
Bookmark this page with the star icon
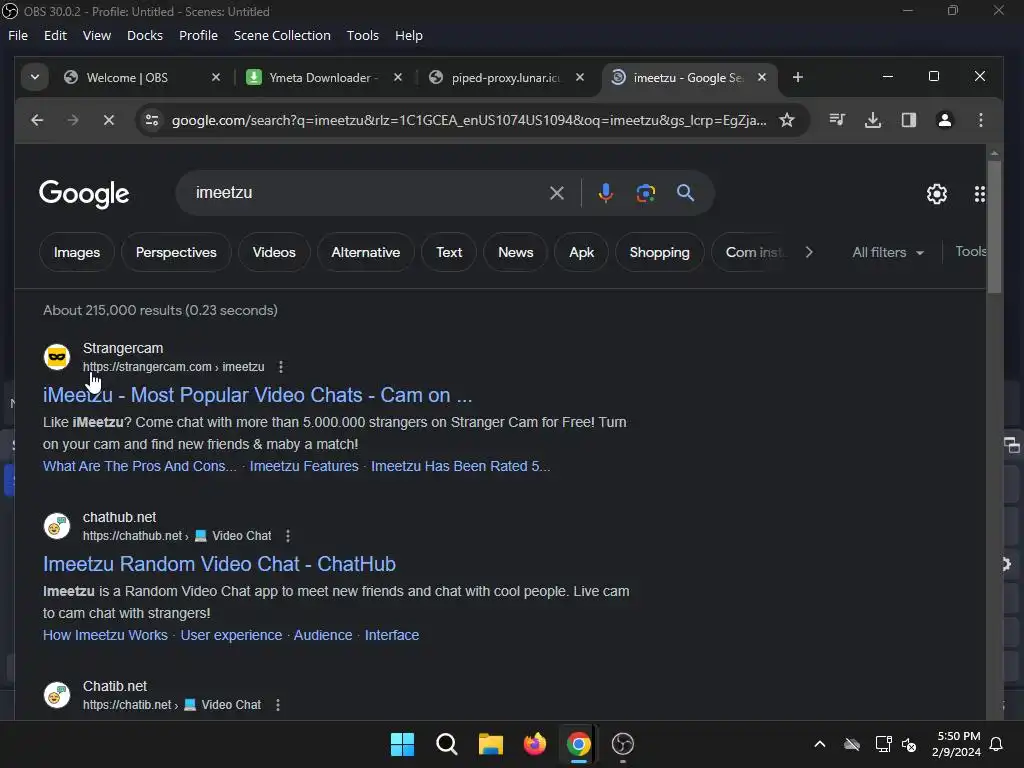[x=787, y=120]
